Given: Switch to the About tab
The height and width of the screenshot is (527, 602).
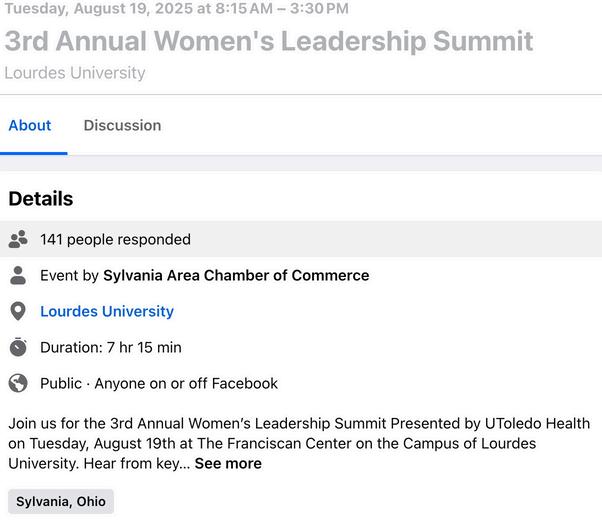Looking at the screenshot, I should (x=30, y=125).
